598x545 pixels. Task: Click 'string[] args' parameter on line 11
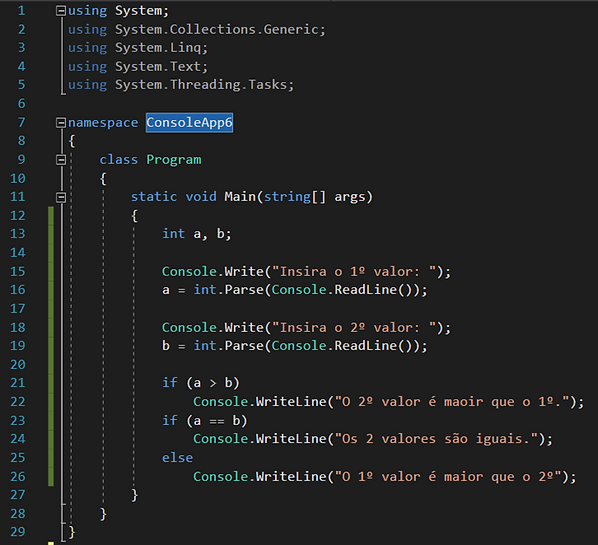314,197
